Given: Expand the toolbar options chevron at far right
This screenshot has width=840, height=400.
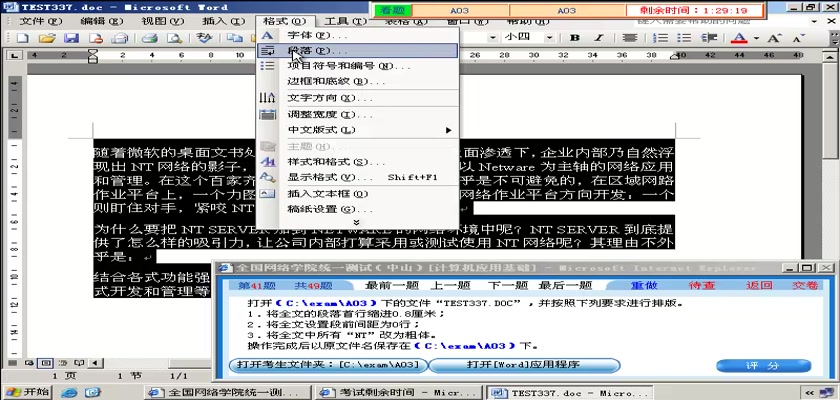Looking at the screenshot, I should (833, 38).
